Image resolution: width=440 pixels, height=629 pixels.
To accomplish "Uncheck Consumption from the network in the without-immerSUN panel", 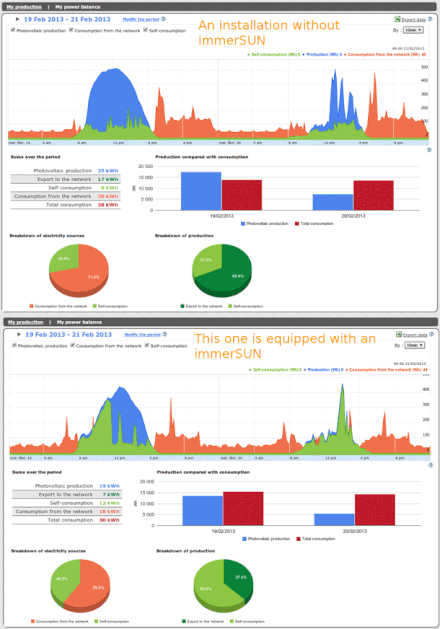I will point(71,30).
